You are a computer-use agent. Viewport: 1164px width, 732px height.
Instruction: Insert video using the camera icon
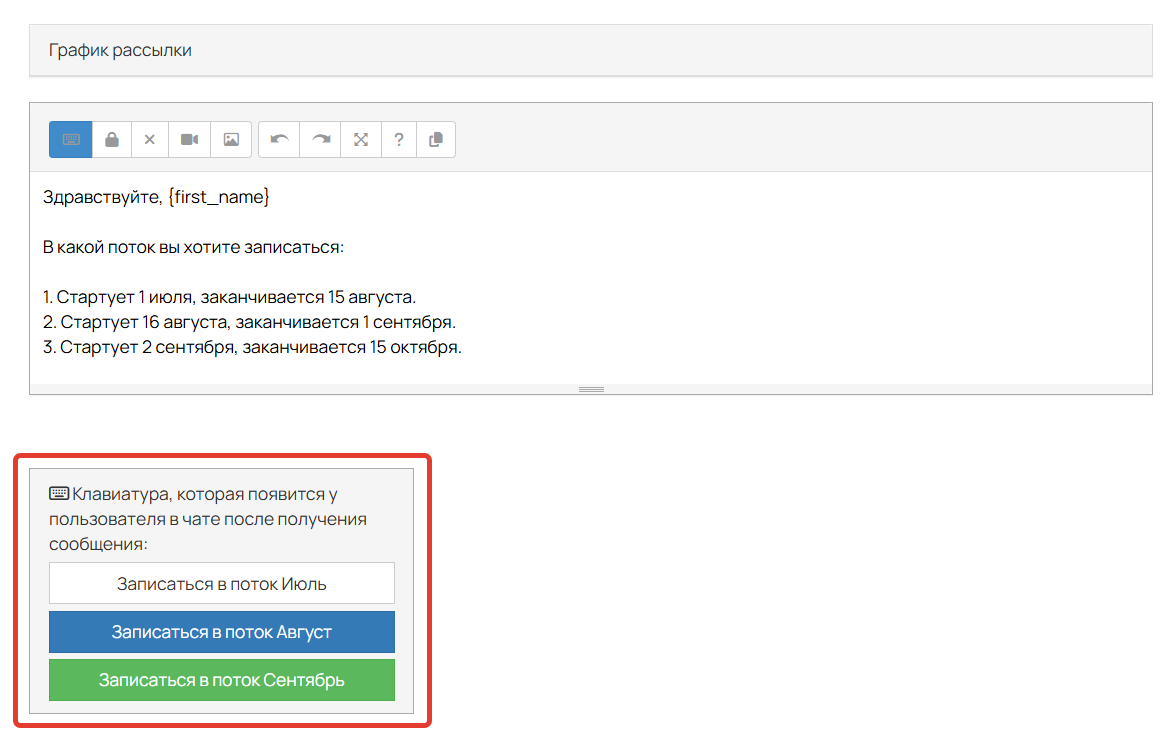click(190, 140)
